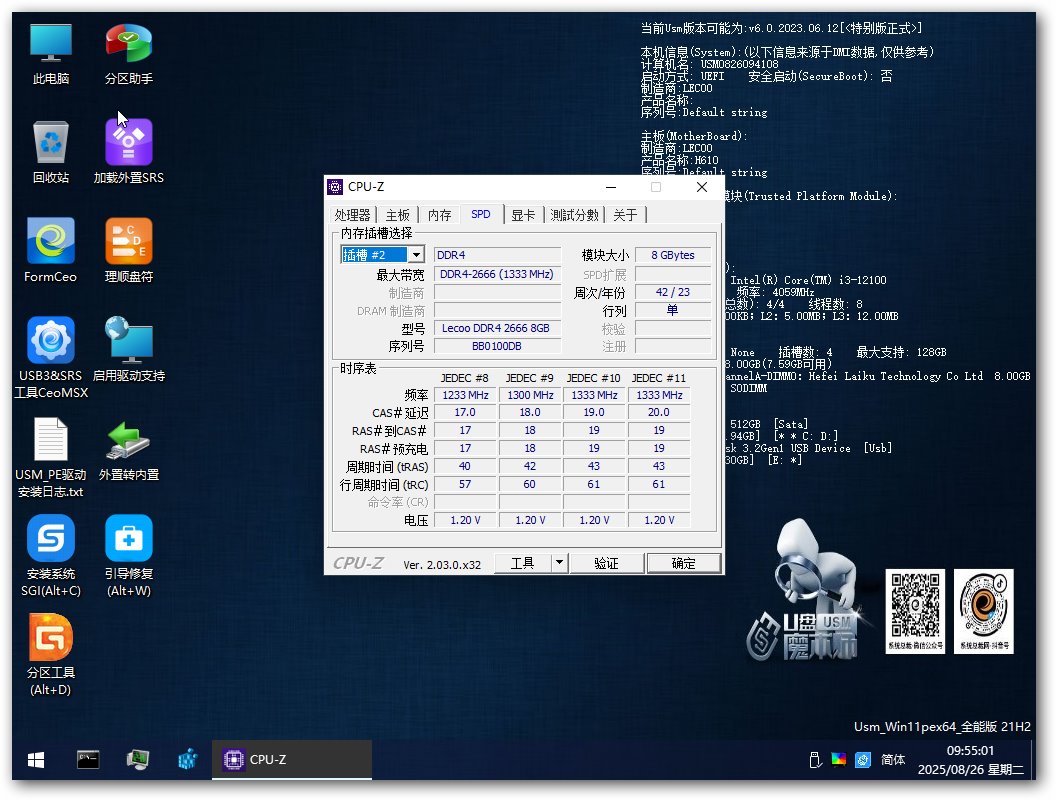The height and width of the screenshot is (800, 1056).
Task: Open the 分区工具 (Alt+D) desktop icon
Action: click(x=50, y=648)
